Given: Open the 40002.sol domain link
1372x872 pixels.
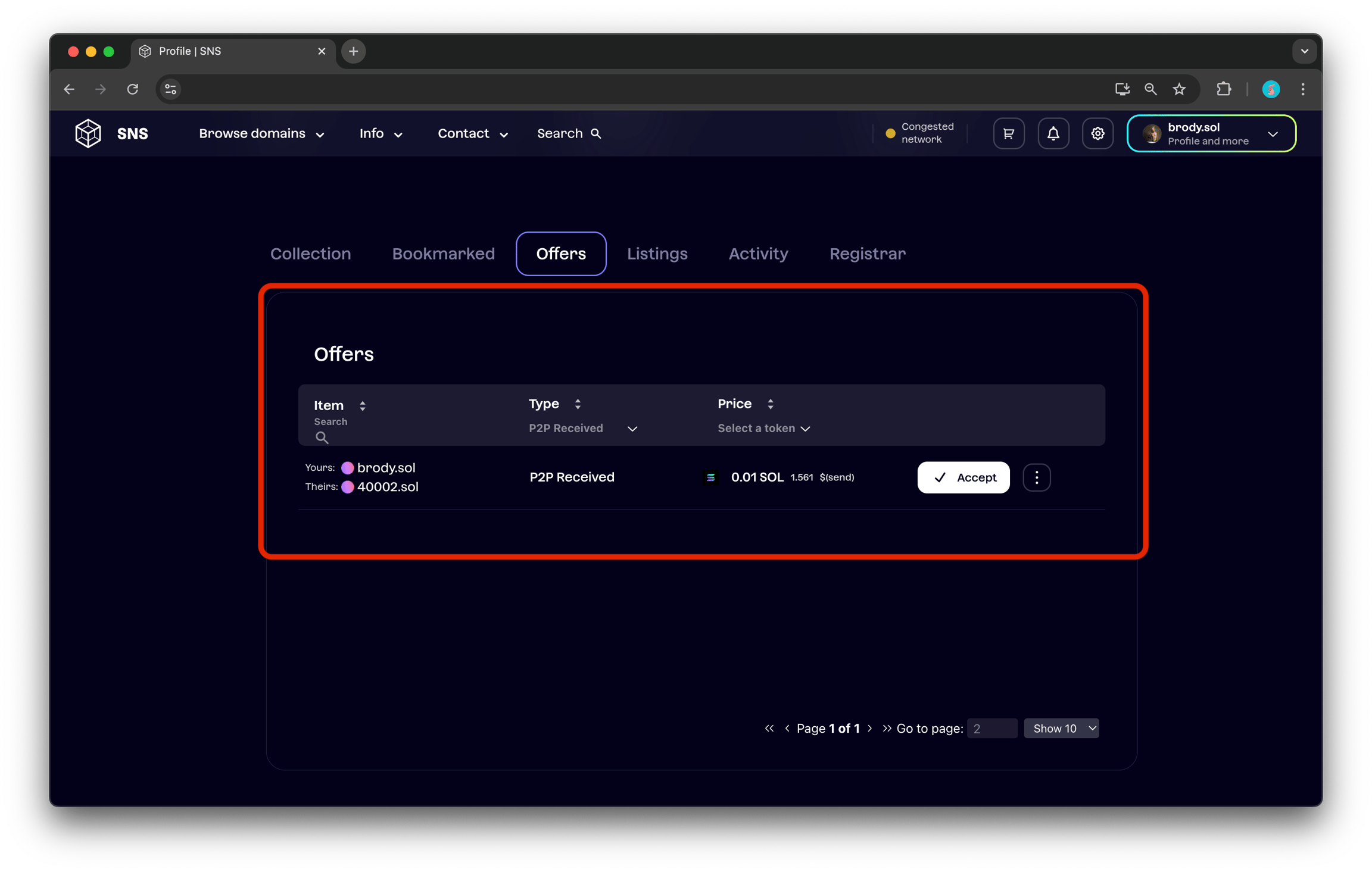Looking at the screenshot, I should [x=387, y=486].
